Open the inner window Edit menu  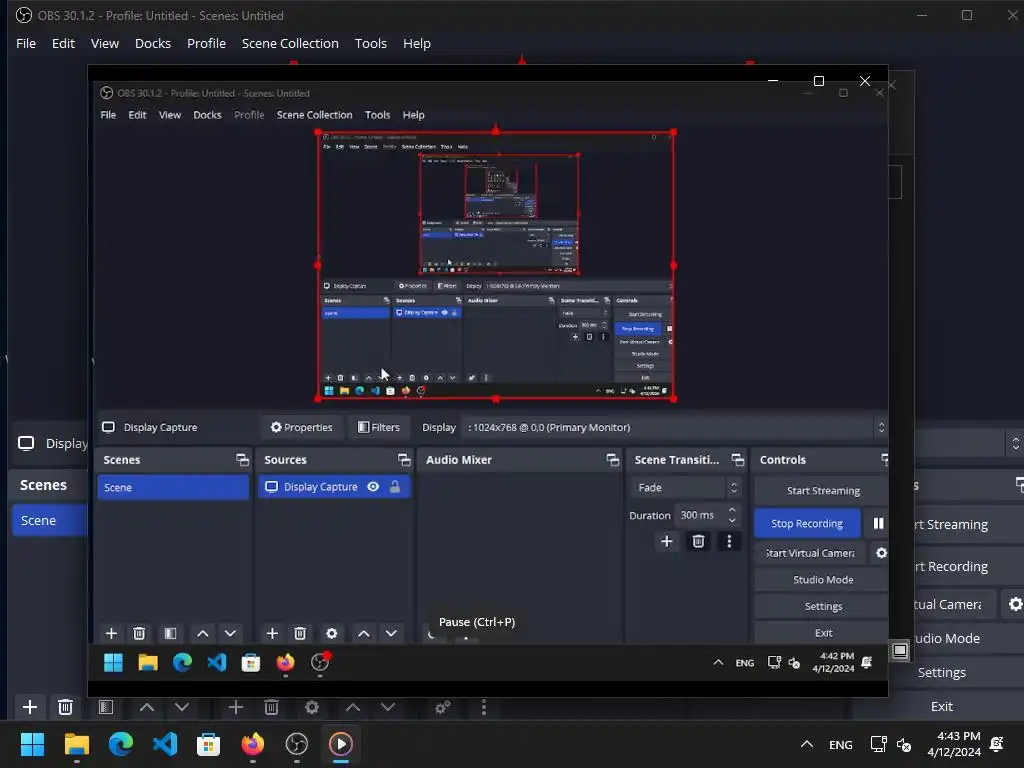(x=137, y=115)
